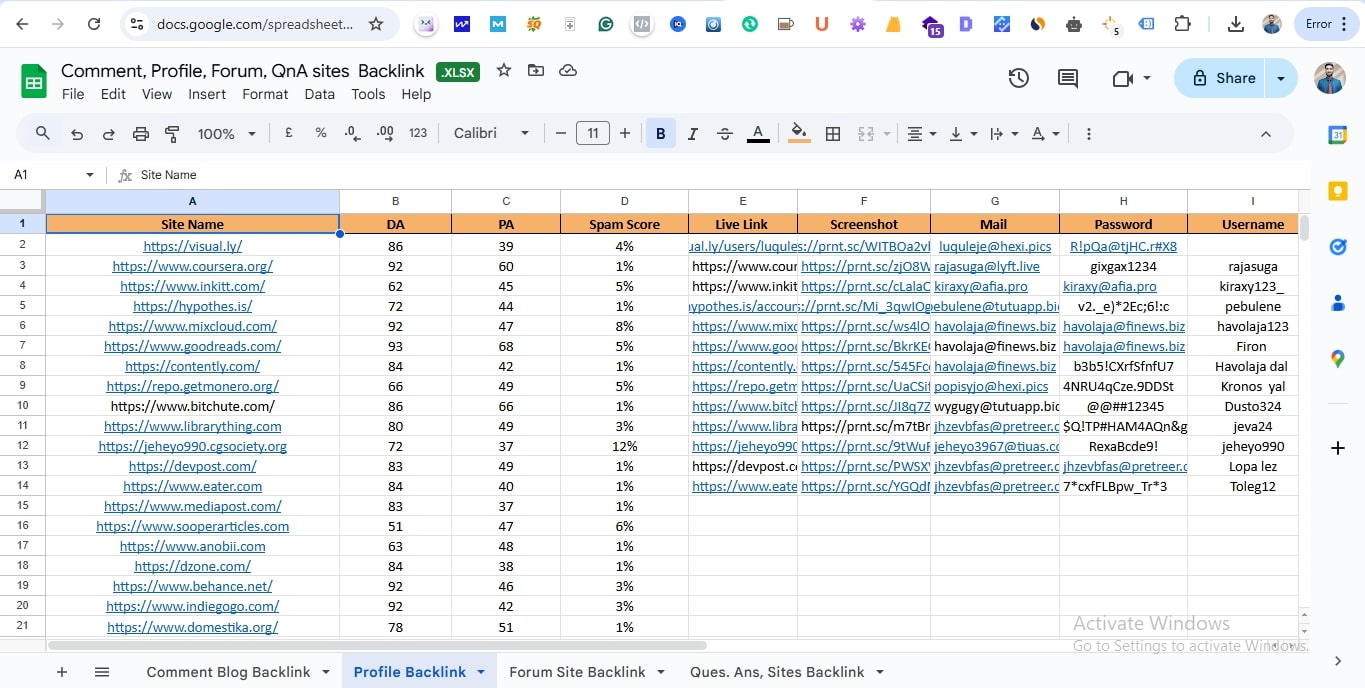Activate the paint format tool
This screenshot has height=688, width=1365.
(x=172, y=134)
